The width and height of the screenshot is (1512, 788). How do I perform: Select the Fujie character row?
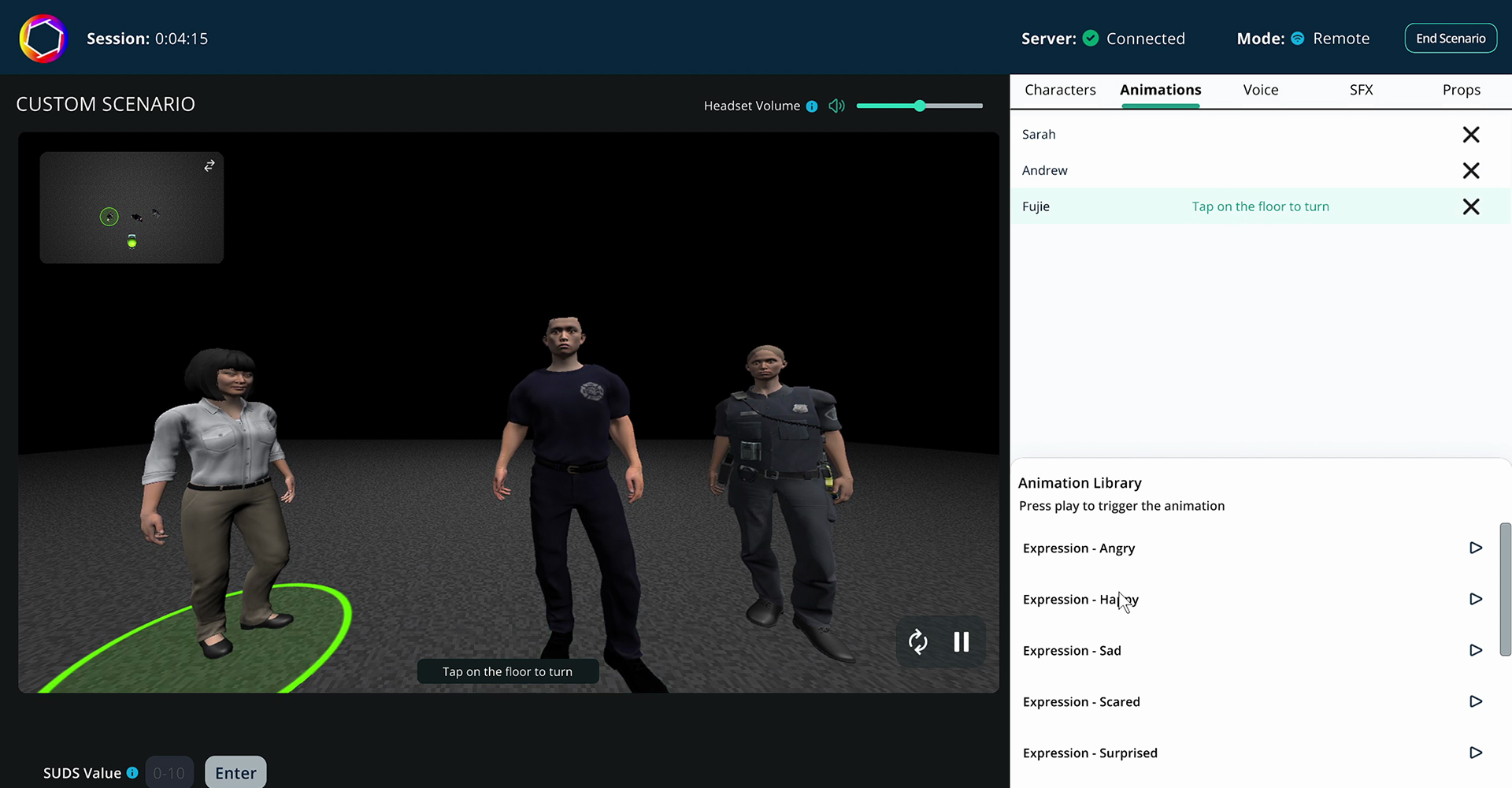[x=1260, y=206]
